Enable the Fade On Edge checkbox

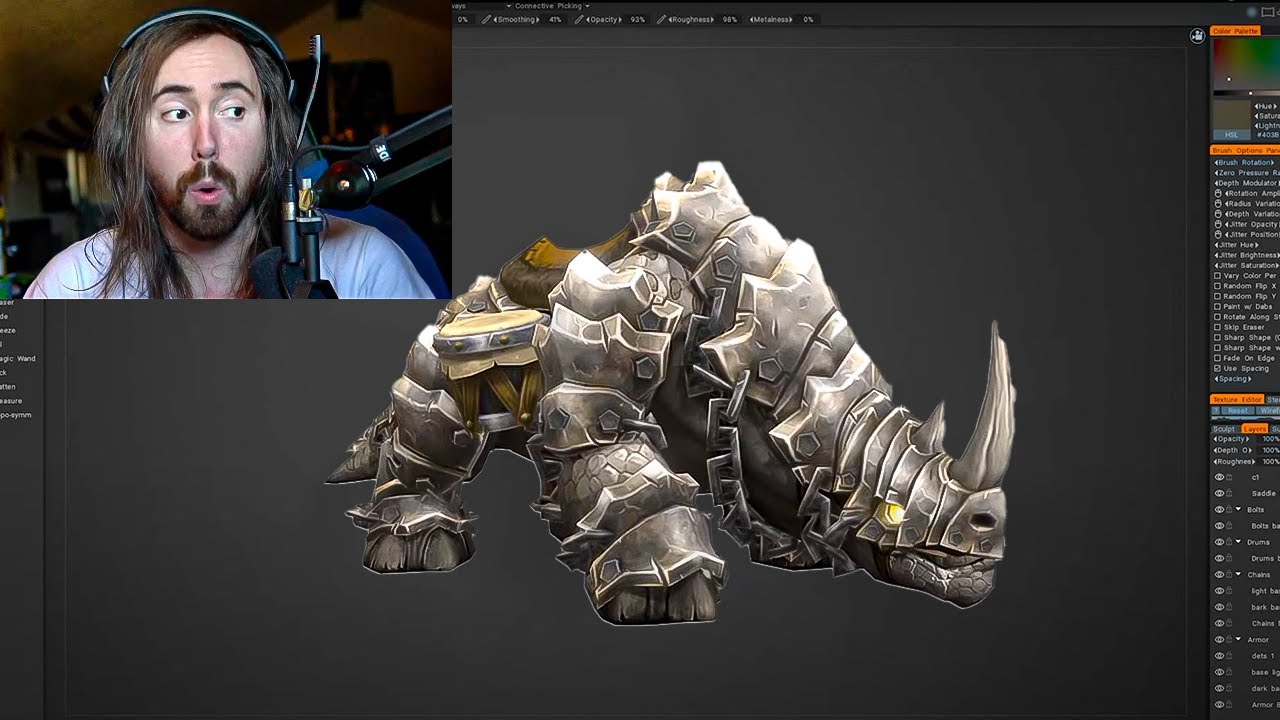[1218, 358]
